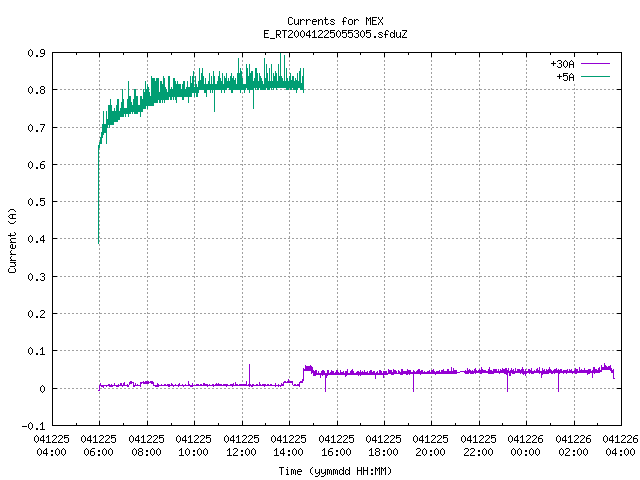Click the 0.6 y-axis tick label
The height and width of the screenshot is (480, 640).
click(x=36, y=165)
